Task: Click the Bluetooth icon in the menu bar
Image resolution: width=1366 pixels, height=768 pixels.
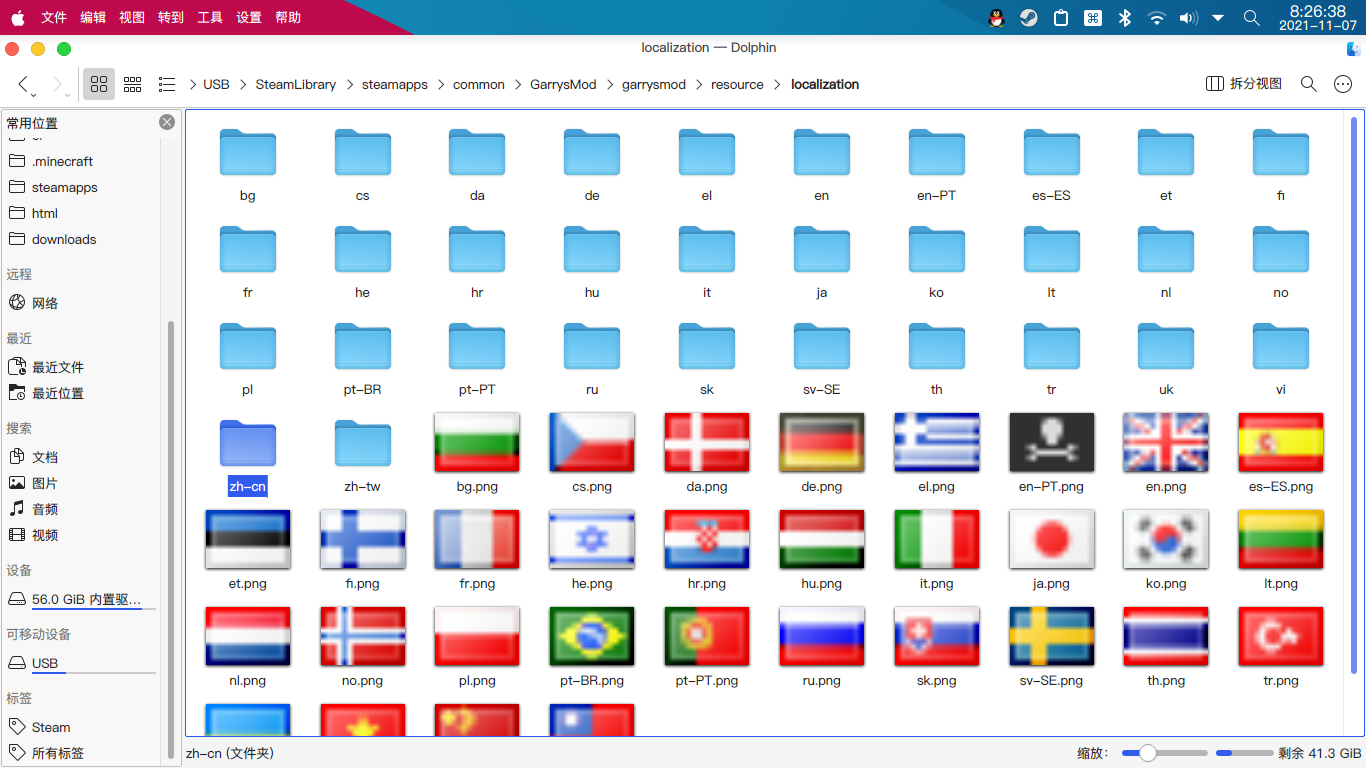Action: (x=1124, y=17)
